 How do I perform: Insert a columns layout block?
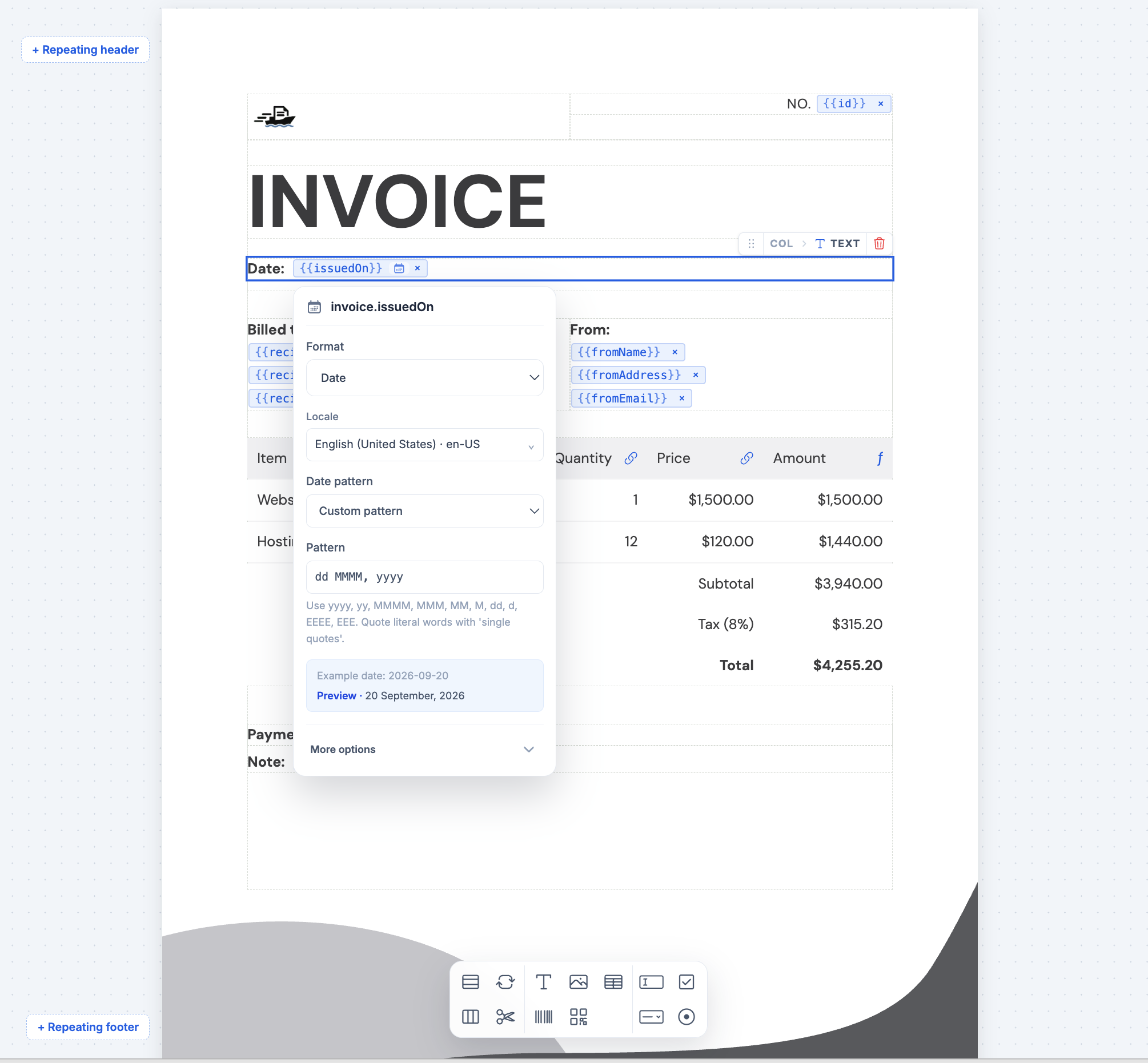(x=470, y=1017)
